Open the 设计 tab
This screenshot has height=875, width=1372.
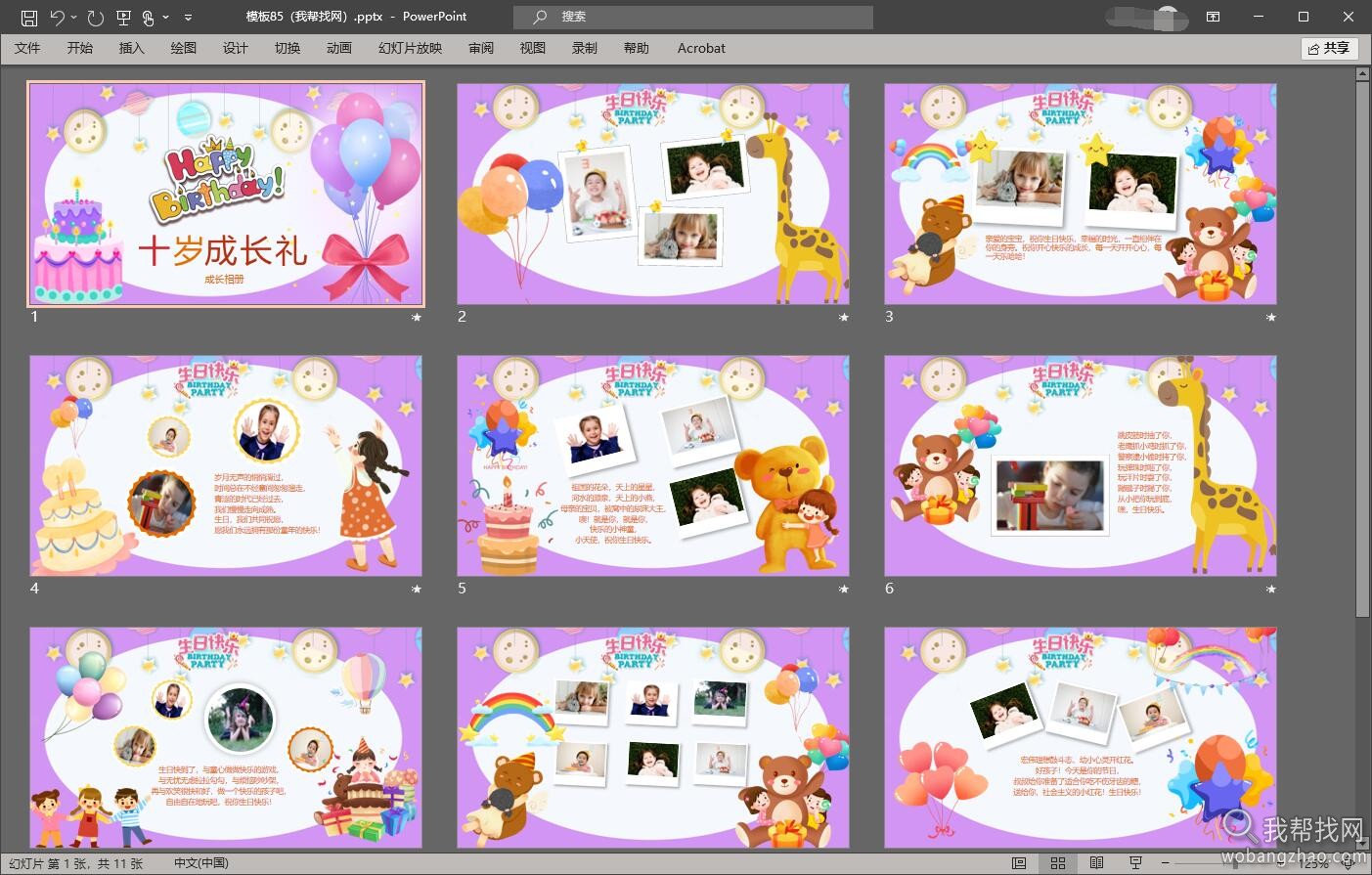[236, 48]
